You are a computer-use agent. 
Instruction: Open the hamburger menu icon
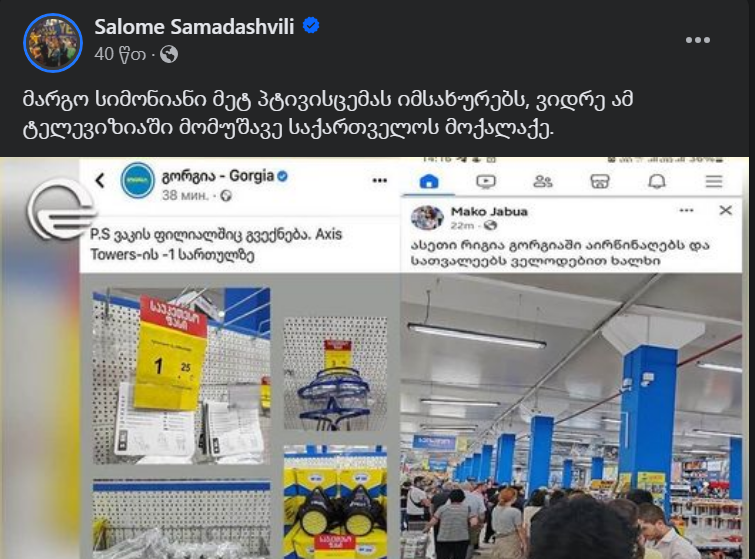(x=714, y=182)
